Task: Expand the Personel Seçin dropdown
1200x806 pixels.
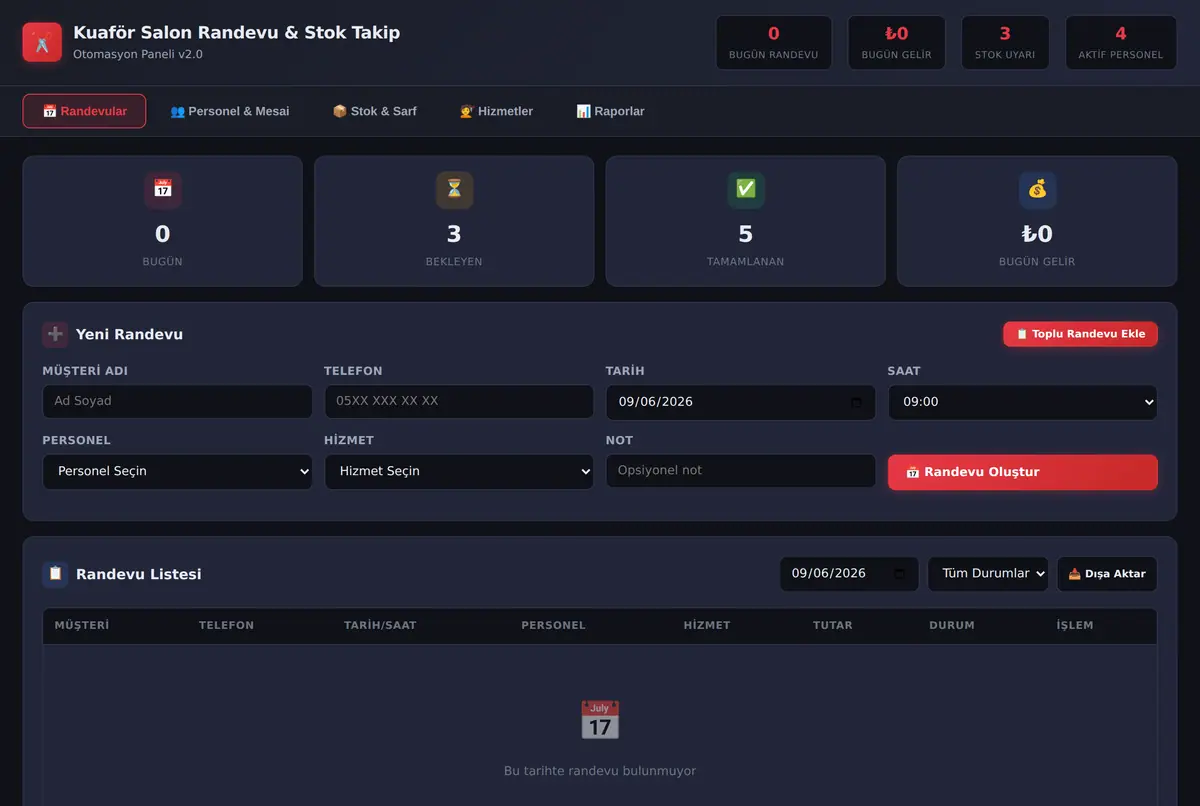Action: pos(177,471)
